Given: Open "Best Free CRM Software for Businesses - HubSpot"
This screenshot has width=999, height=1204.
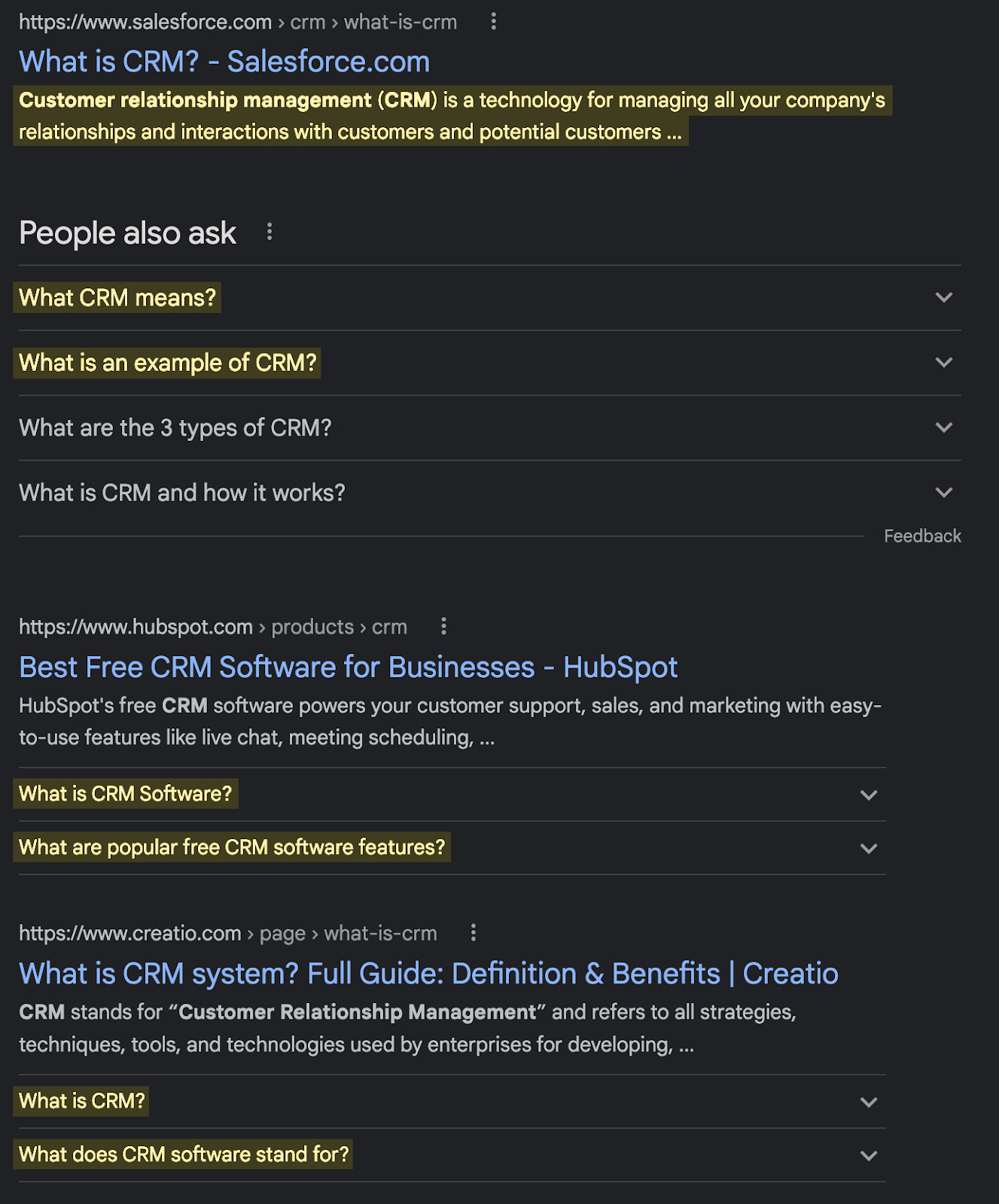Looking at the screenshot, I should pos(348,667).
